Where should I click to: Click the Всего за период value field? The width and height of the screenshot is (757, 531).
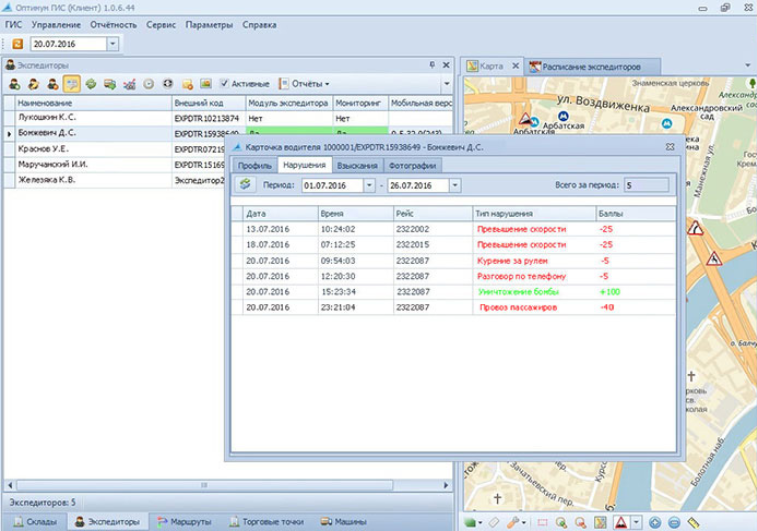[x=646, y=185]
